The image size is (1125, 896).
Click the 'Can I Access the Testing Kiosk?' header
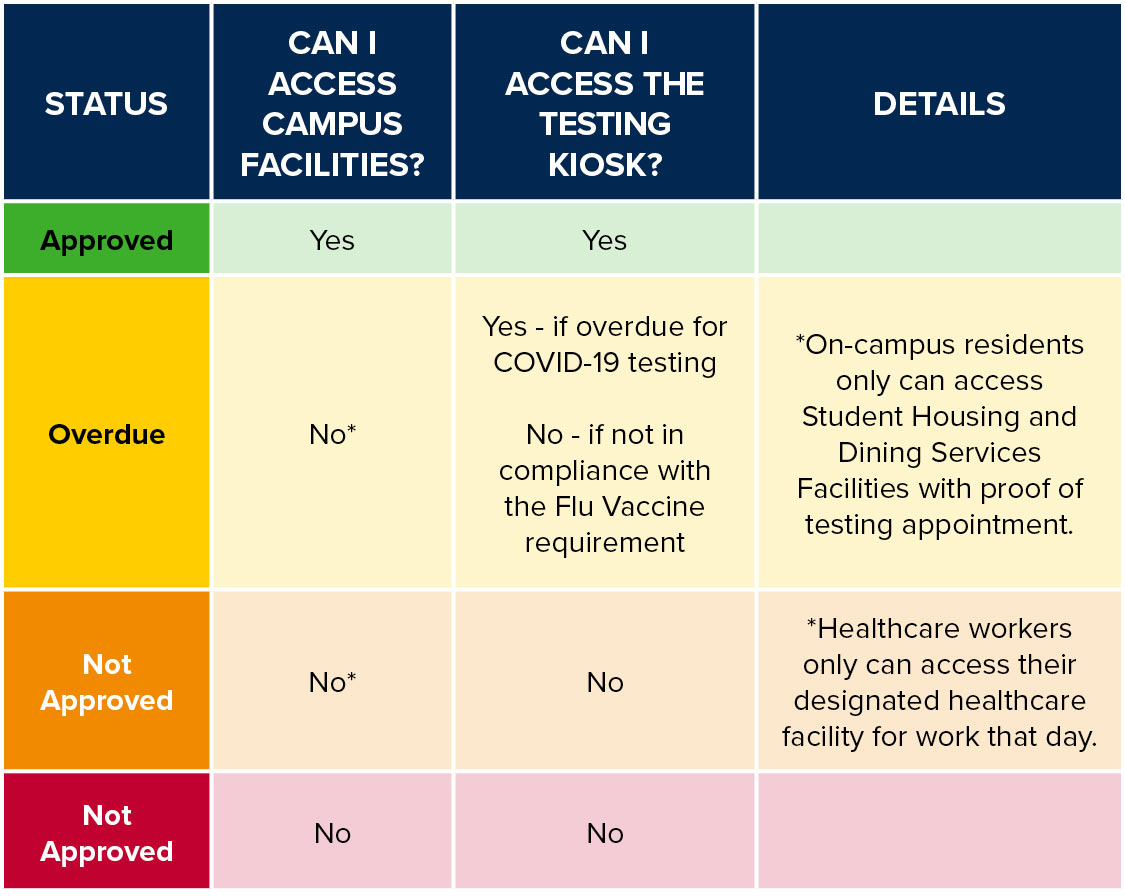point(605,104)
